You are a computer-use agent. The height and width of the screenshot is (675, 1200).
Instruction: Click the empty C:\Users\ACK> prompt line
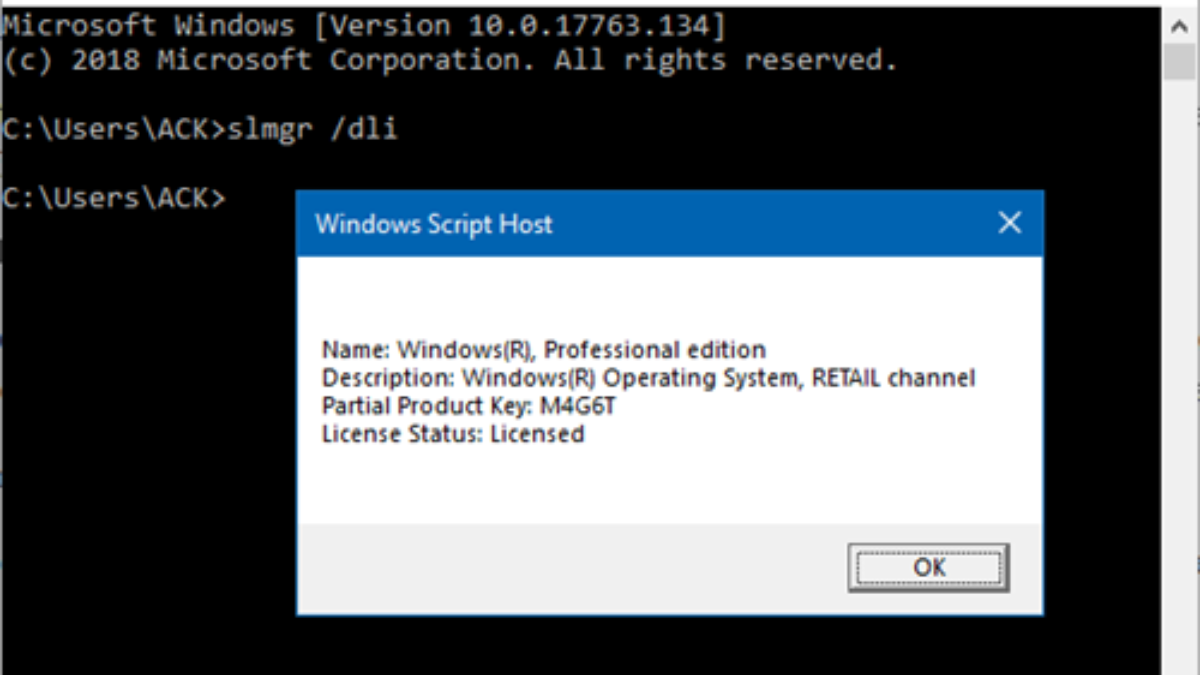(114, 199)
